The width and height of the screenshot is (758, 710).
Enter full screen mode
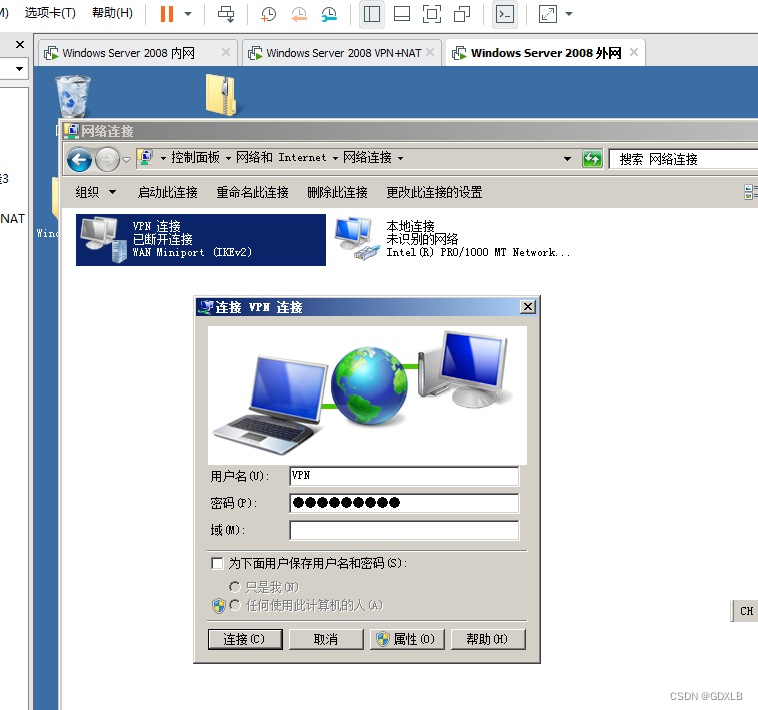point(432,14)
